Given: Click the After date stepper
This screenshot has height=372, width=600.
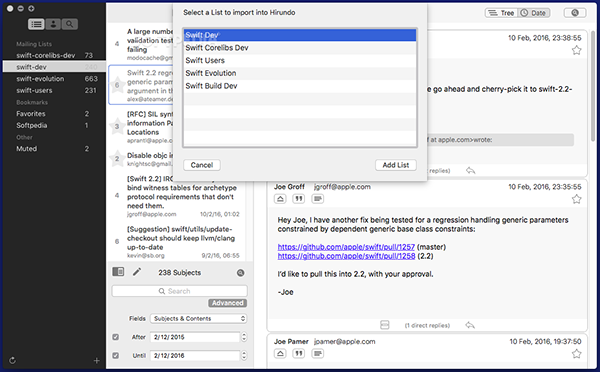Looking at the screenshot, I should 244,337.
